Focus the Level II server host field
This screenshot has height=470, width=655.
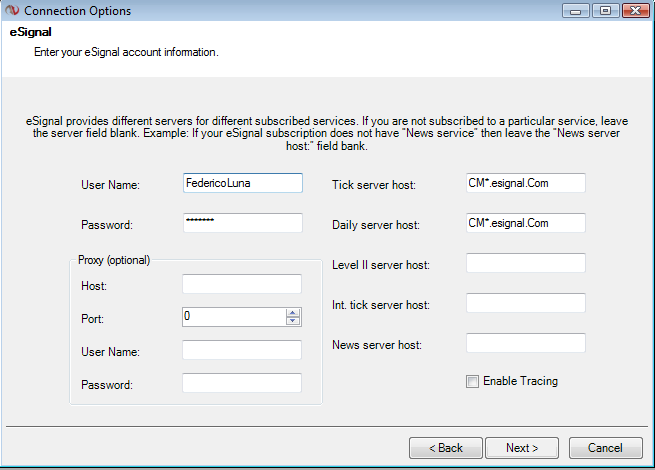pyautogui.click(x=525, y=263)
